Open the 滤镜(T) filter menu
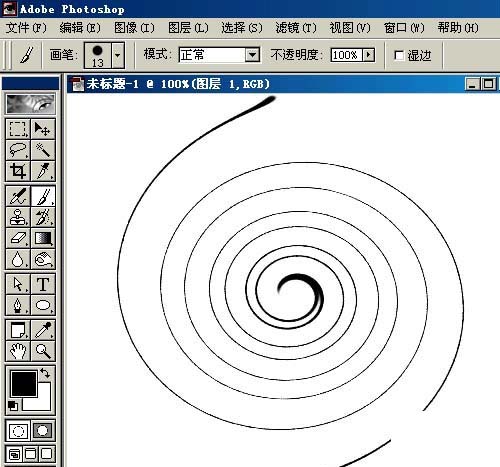This screenshot has height=467, width=500. 296,28
